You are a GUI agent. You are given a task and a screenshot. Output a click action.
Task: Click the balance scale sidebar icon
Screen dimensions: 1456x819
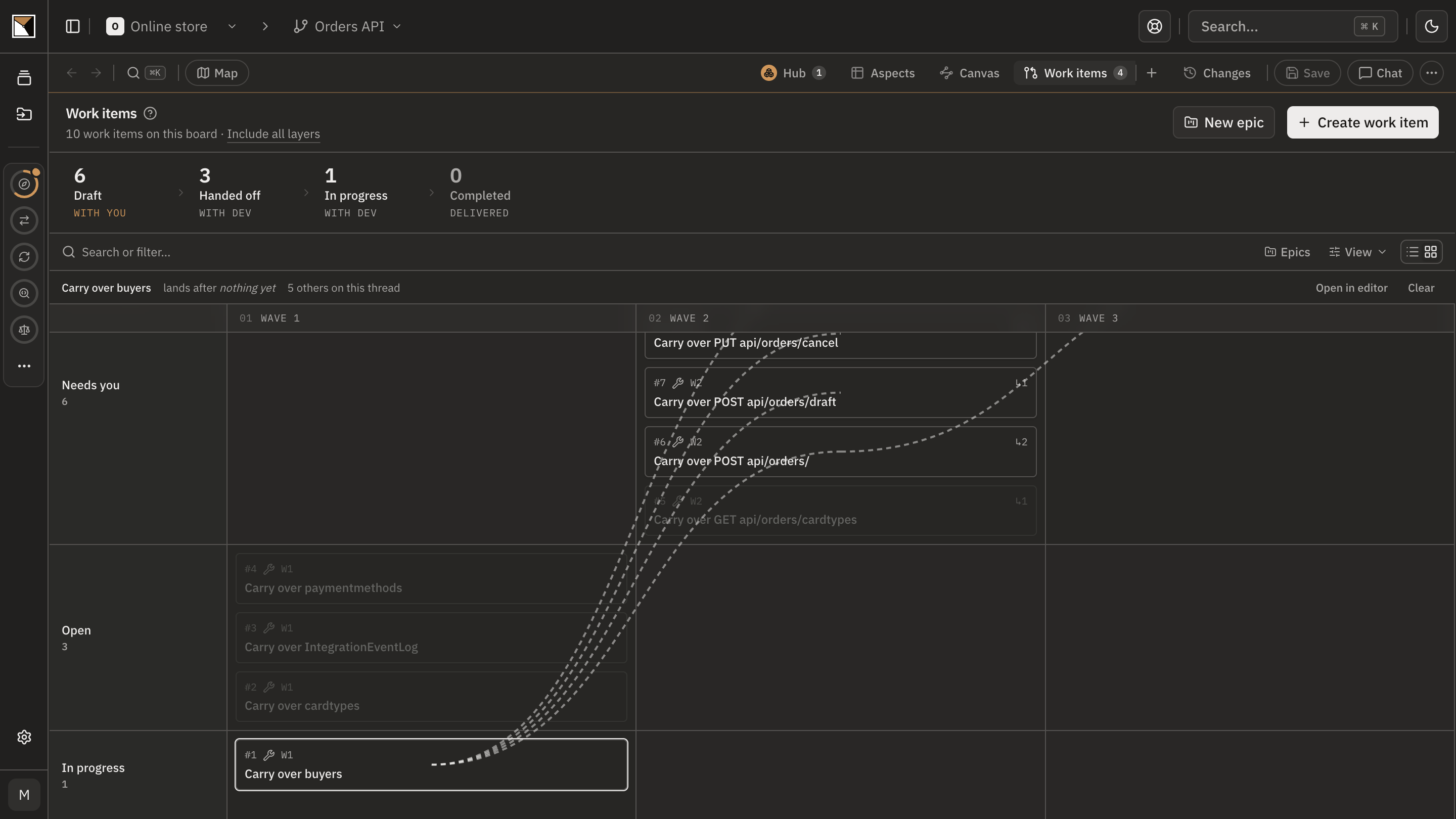tap(24, 330)
